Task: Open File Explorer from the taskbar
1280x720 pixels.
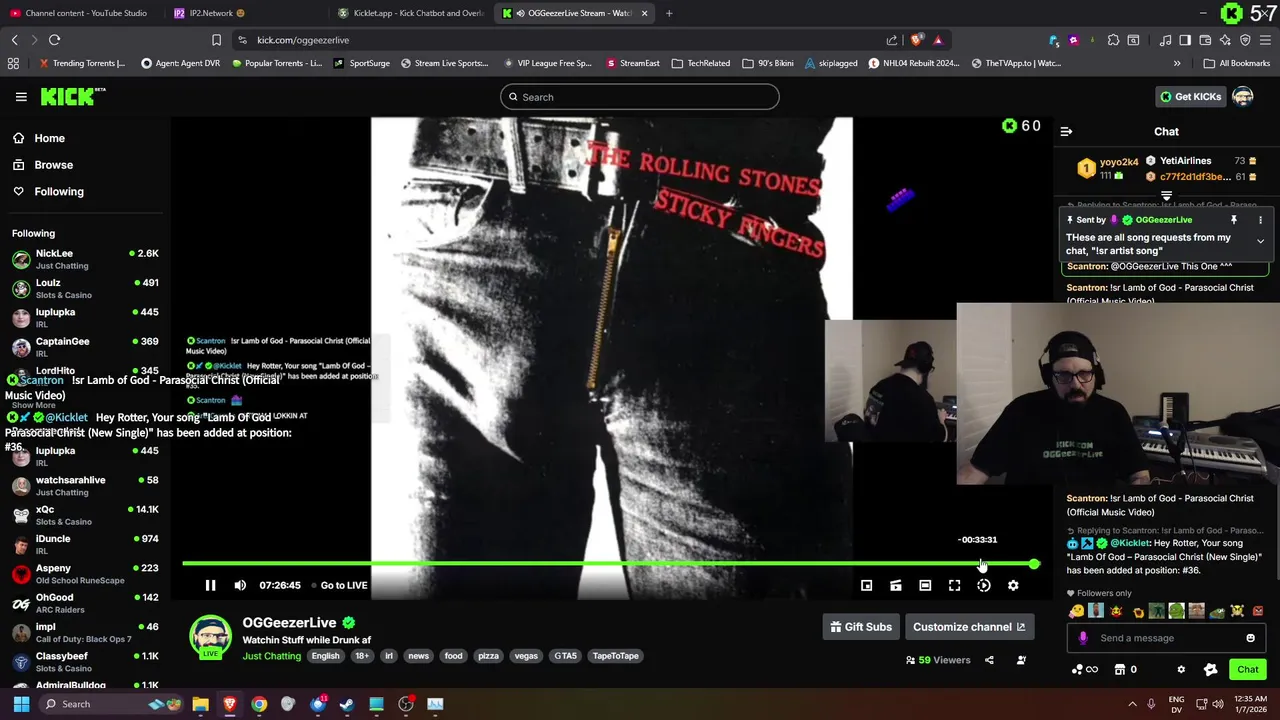Action: point(200,704)
